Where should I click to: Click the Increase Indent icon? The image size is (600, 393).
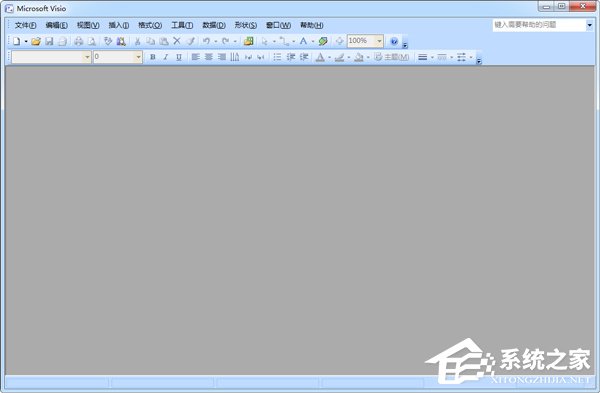coord(304,57)
